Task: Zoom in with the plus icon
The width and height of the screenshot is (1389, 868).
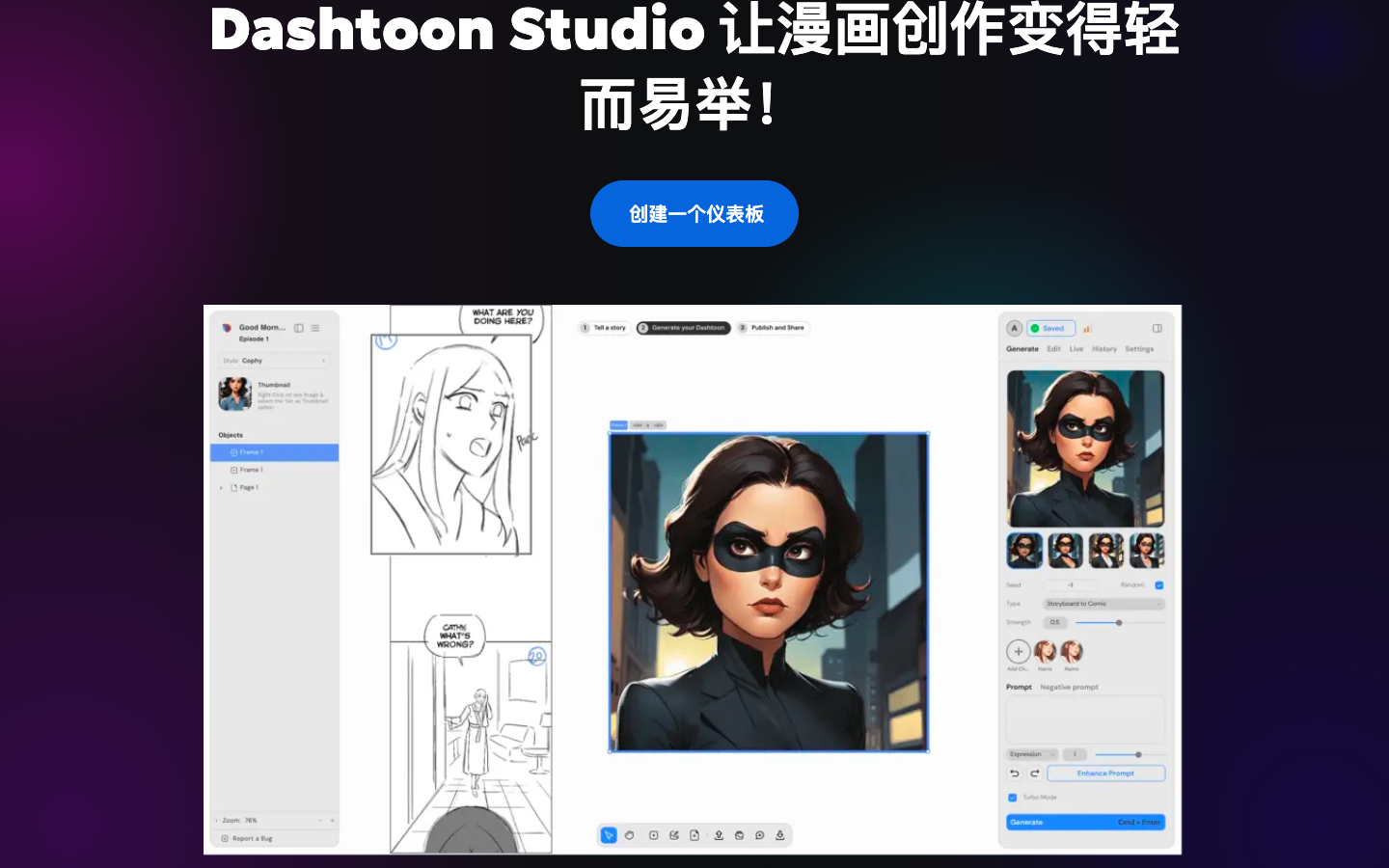Action: (333, 821)
